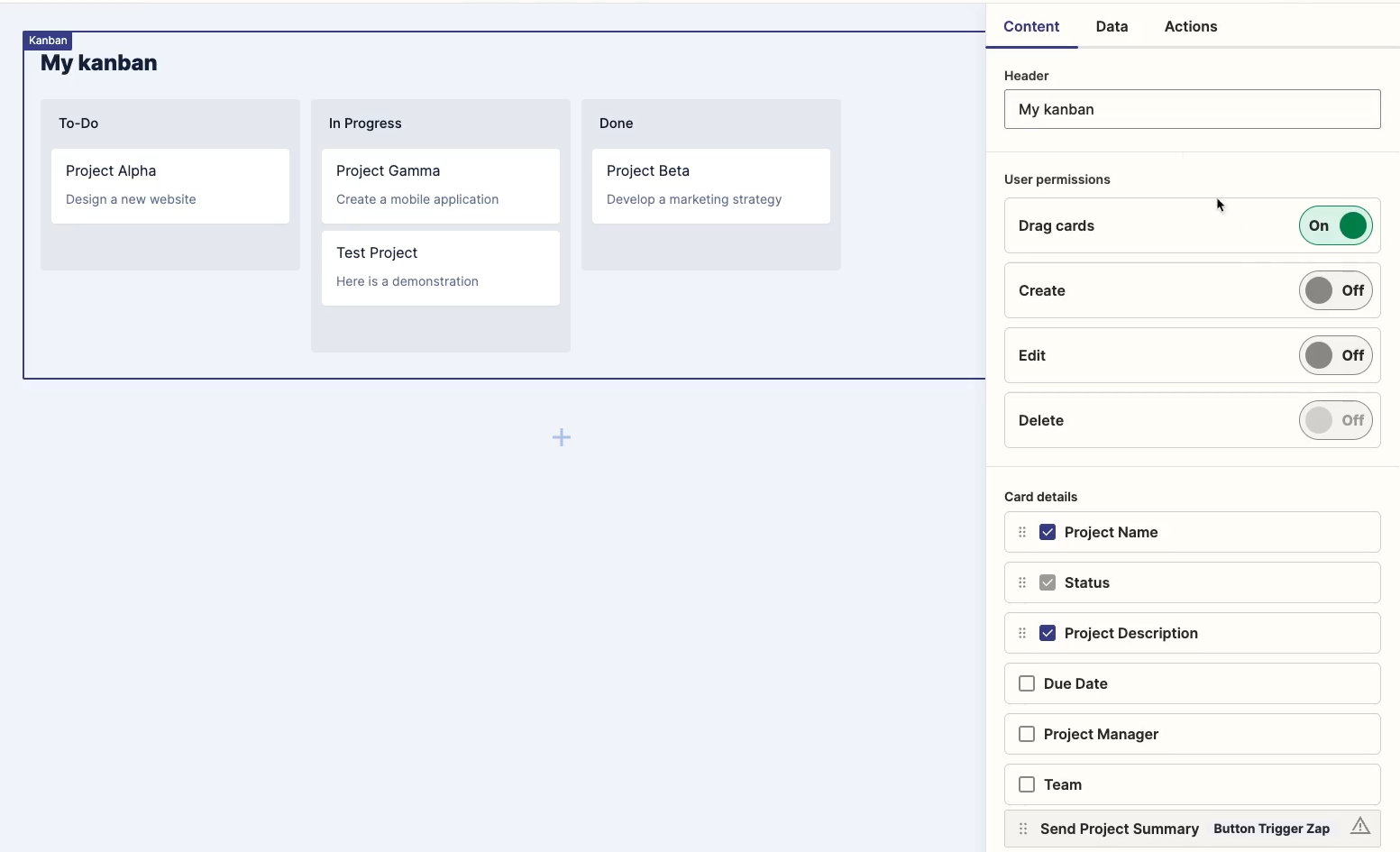The image size is (1400, 852).
Task: Click the Card details section label
Action: pos(1041,497)
